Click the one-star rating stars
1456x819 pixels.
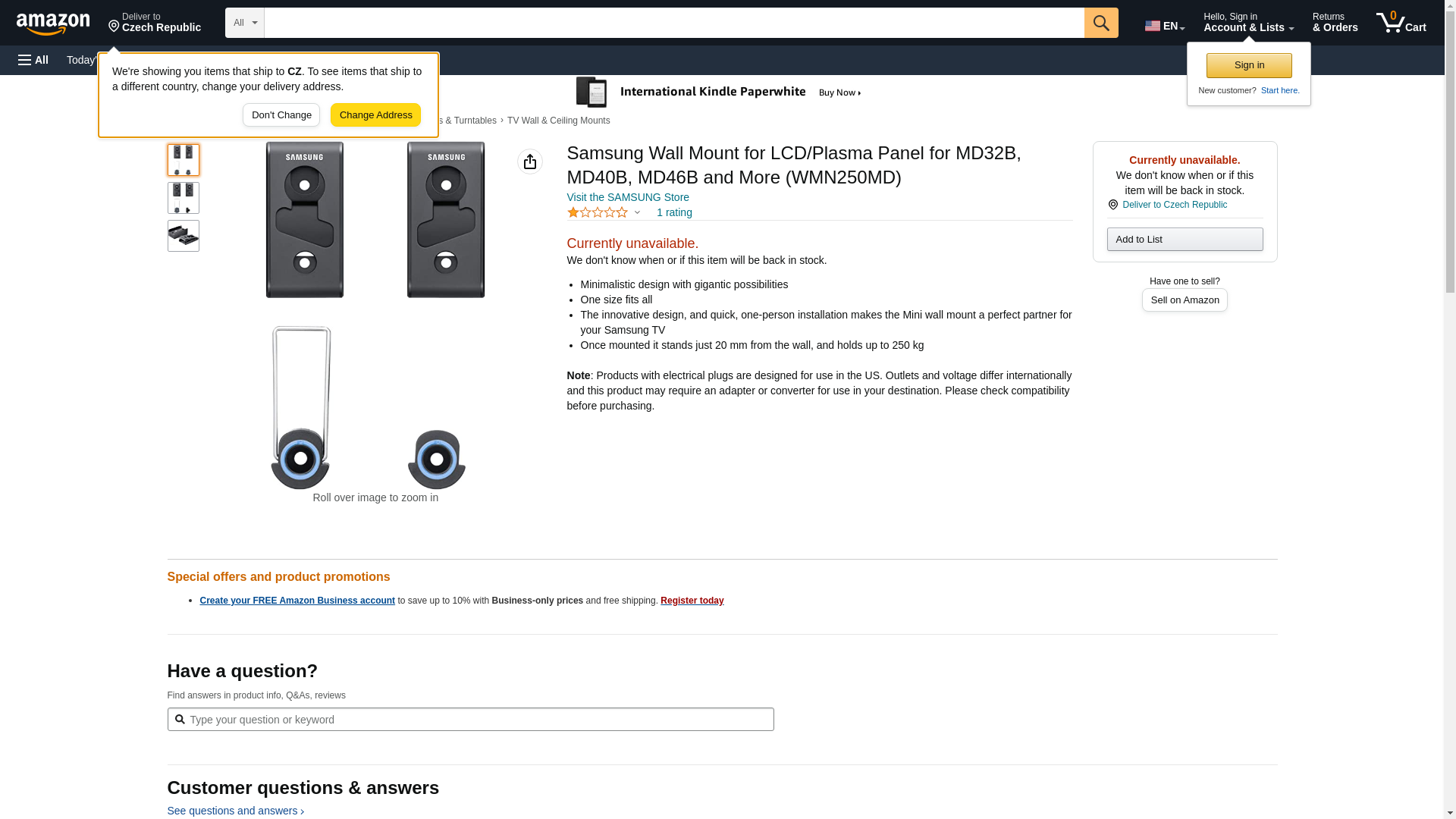(x=597, y=213)
